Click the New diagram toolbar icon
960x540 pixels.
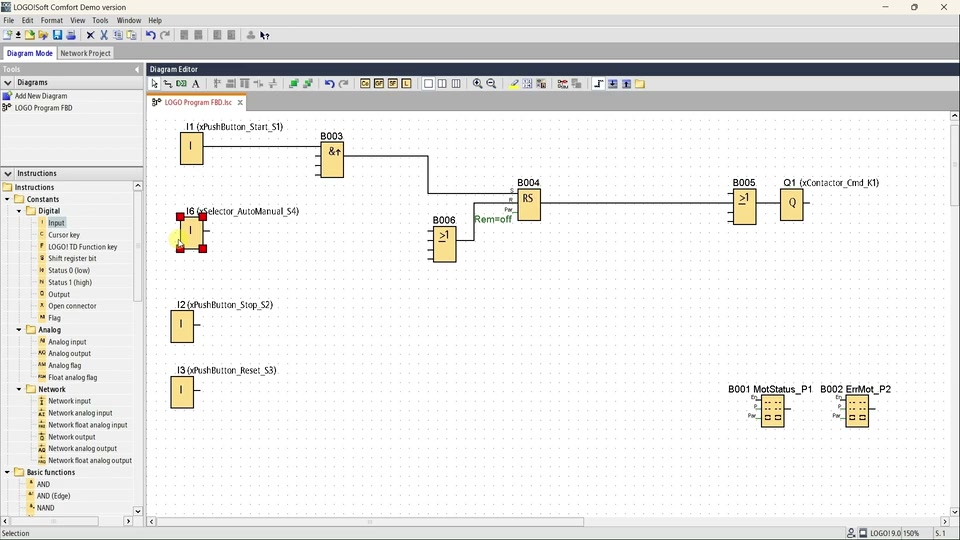click(8, 35)
